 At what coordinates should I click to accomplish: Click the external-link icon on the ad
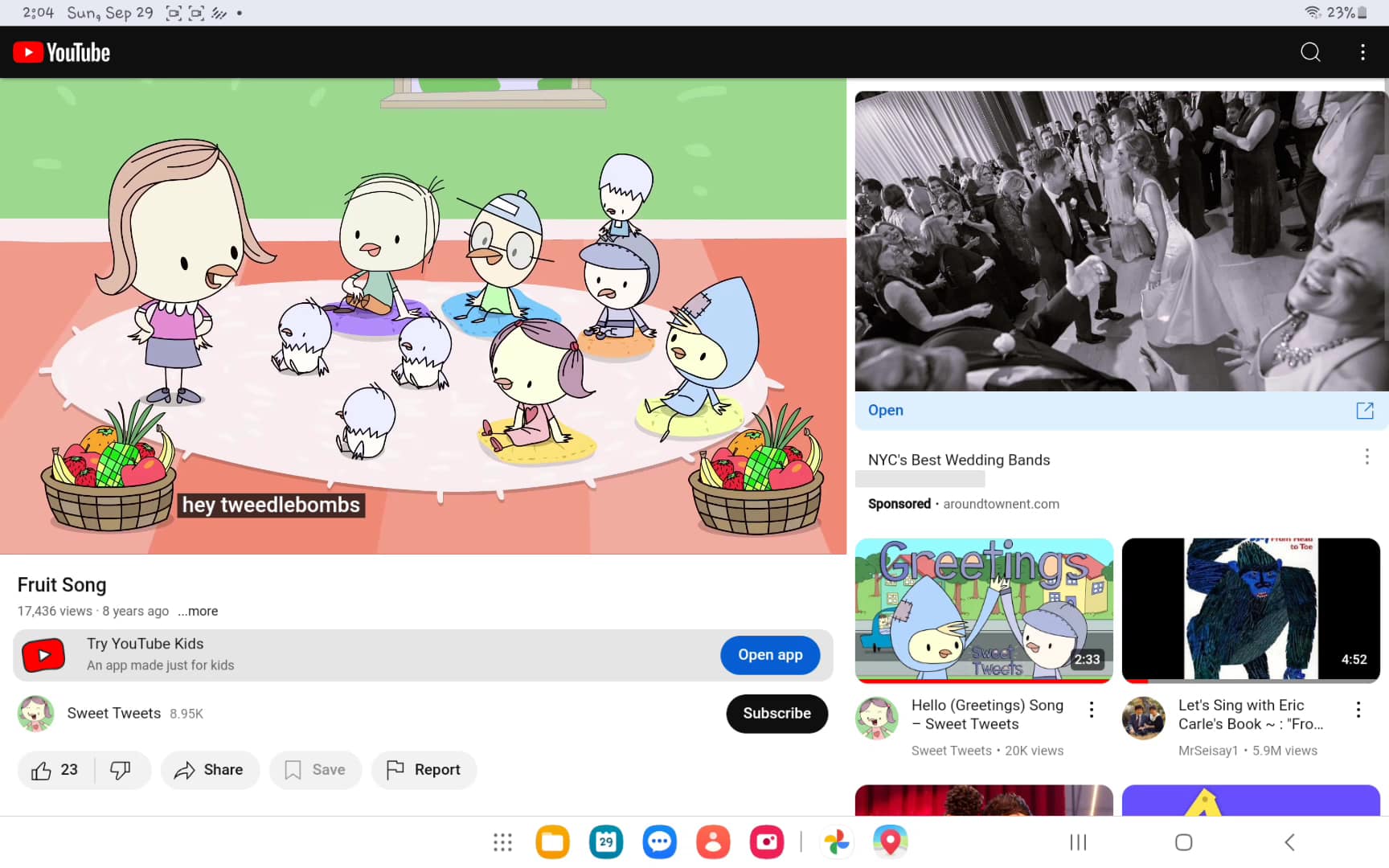1364,411
